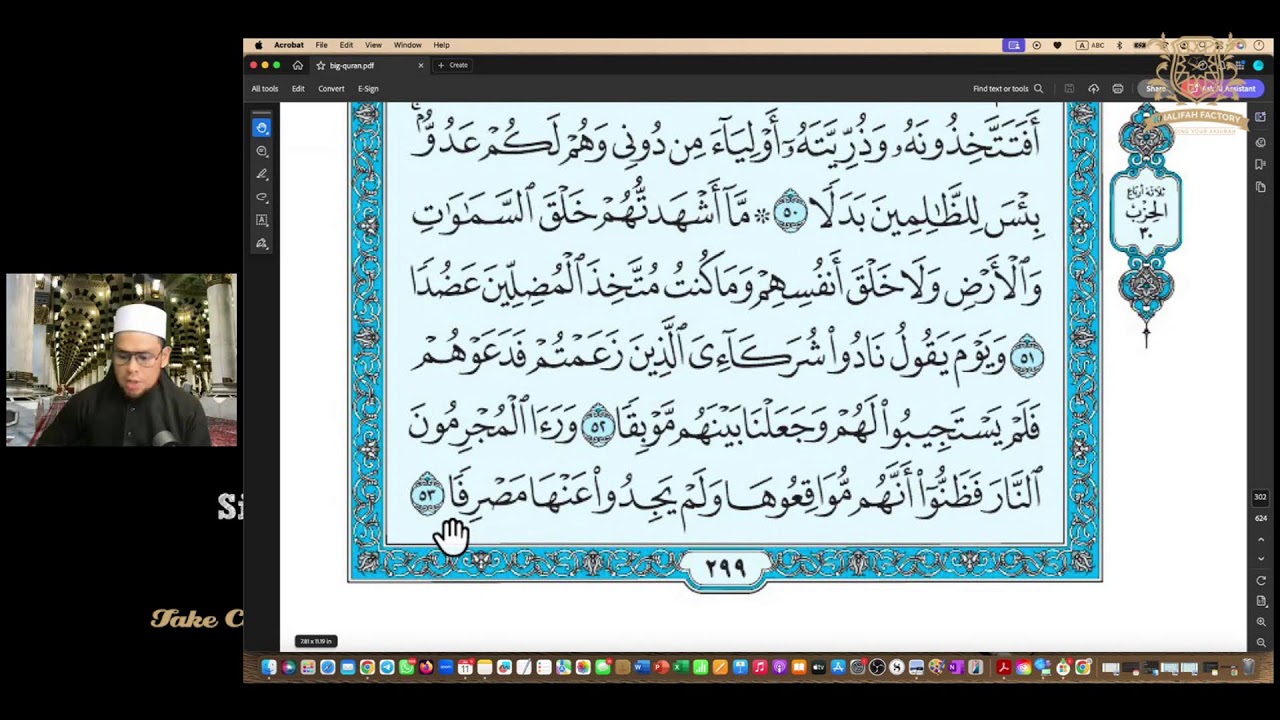Zoom in with the magnifier plus icon
The width and height of the screenshot is (1280, 720).
pyautogui.click(x=1261, y=622)
